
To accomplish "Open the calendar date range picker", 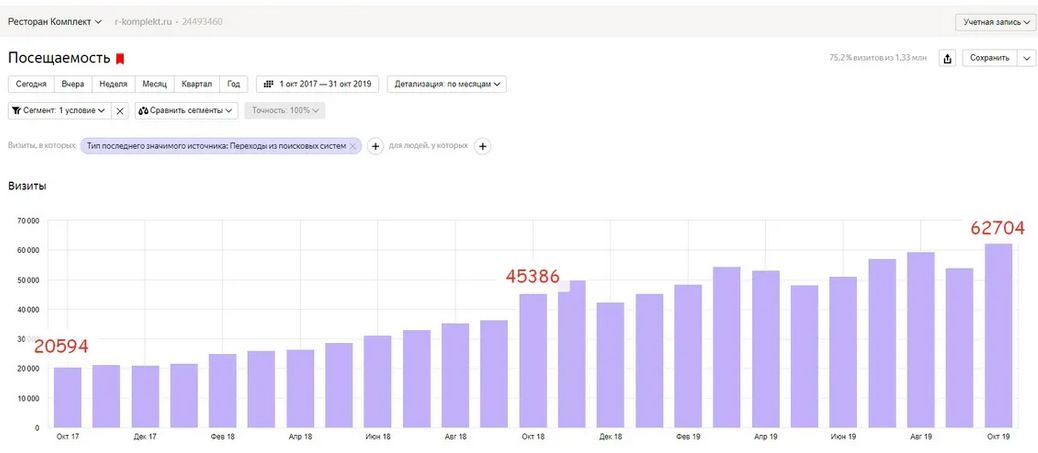I will pos(317,84).
